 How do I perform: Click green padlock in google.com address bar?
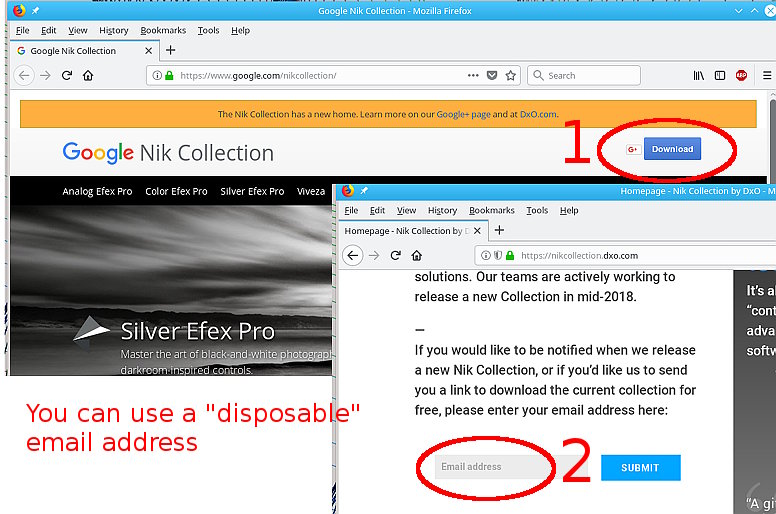(x=169, y=76)
